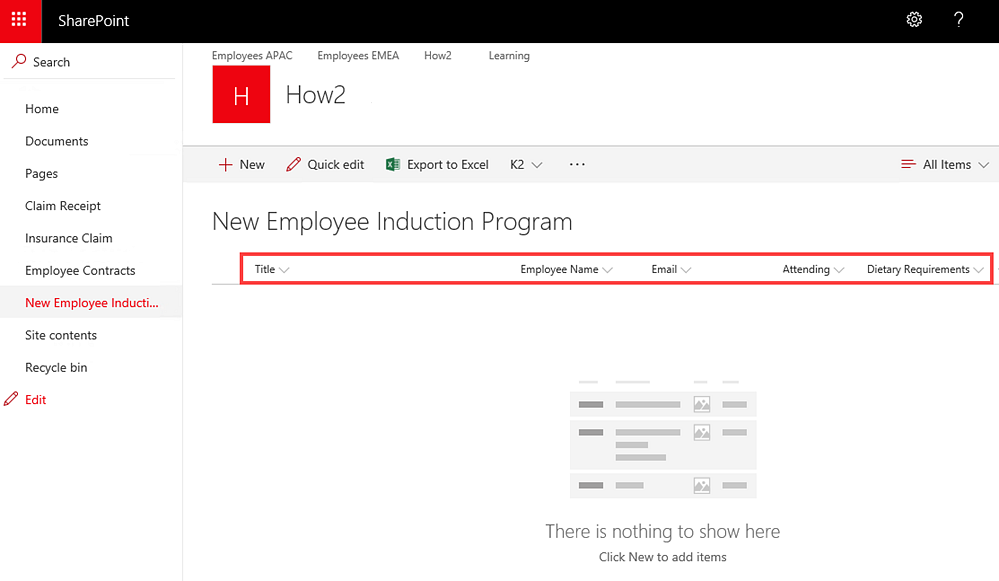This screenshot has height=581, width=999.
Task: Switch to the Employees APAC tab
Action: point(252,56)
